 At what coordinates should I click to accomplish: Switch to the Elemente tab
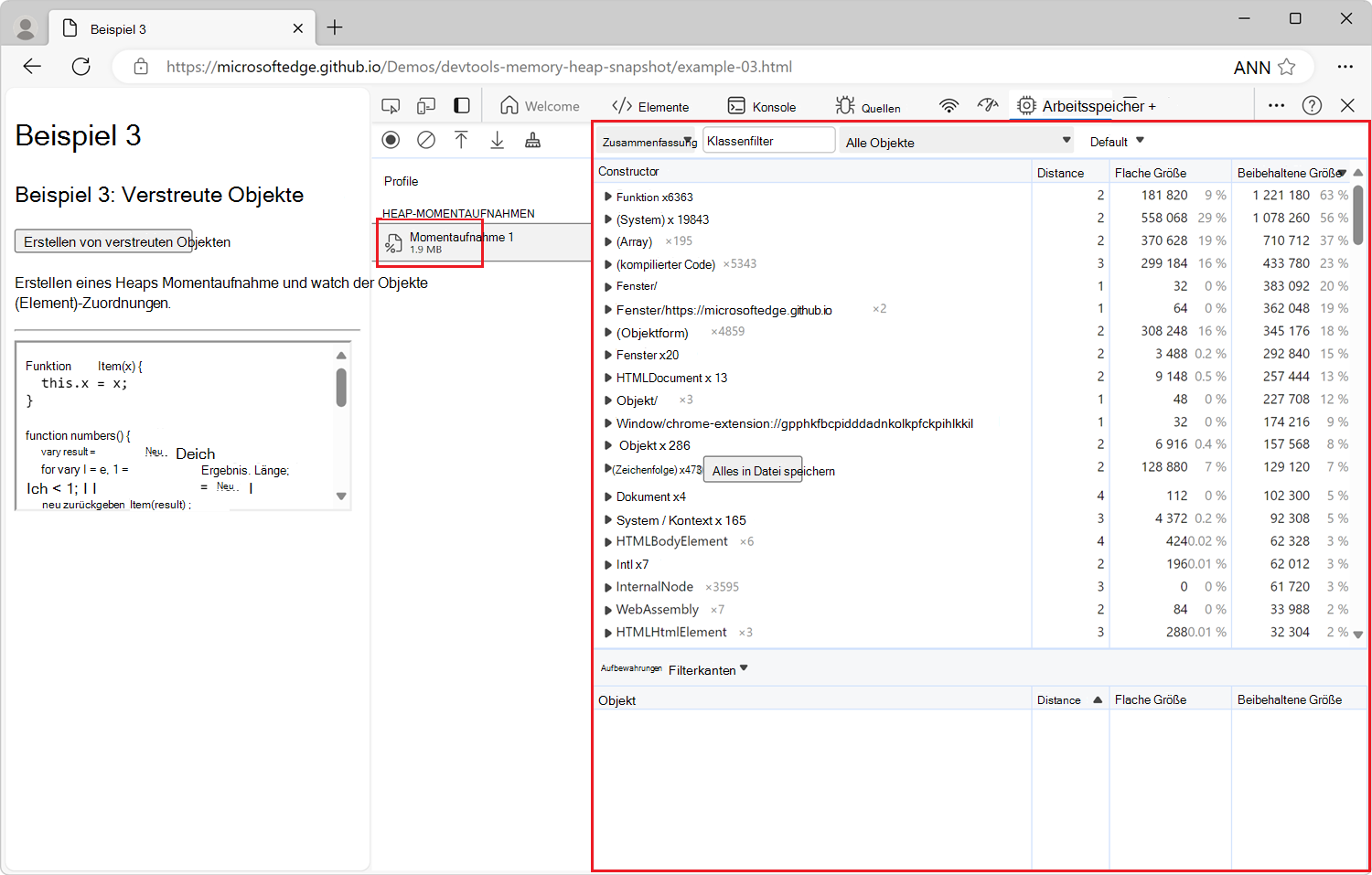click(650, 106)
